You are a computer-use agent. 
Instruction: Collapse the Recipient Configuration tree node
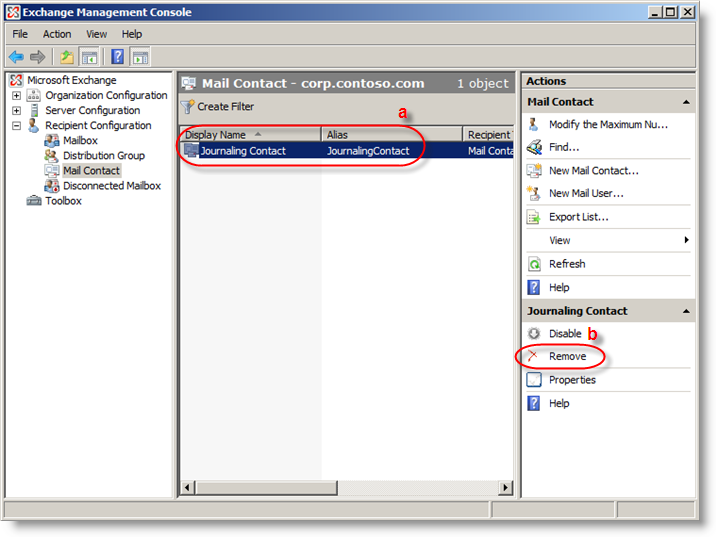[16, 126]
